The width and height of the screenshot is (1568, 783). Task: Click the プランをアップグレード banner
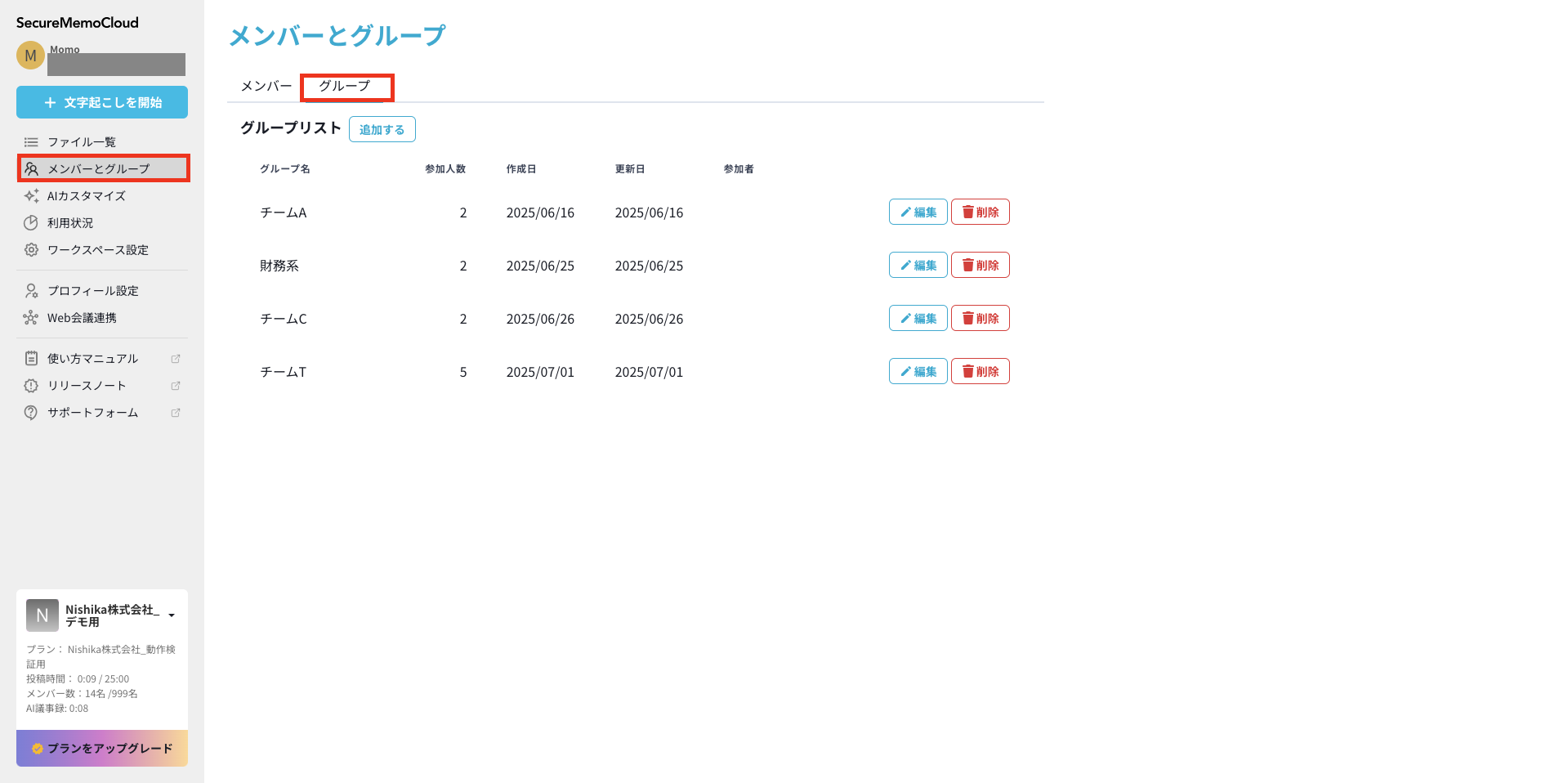tap(102, 748)
